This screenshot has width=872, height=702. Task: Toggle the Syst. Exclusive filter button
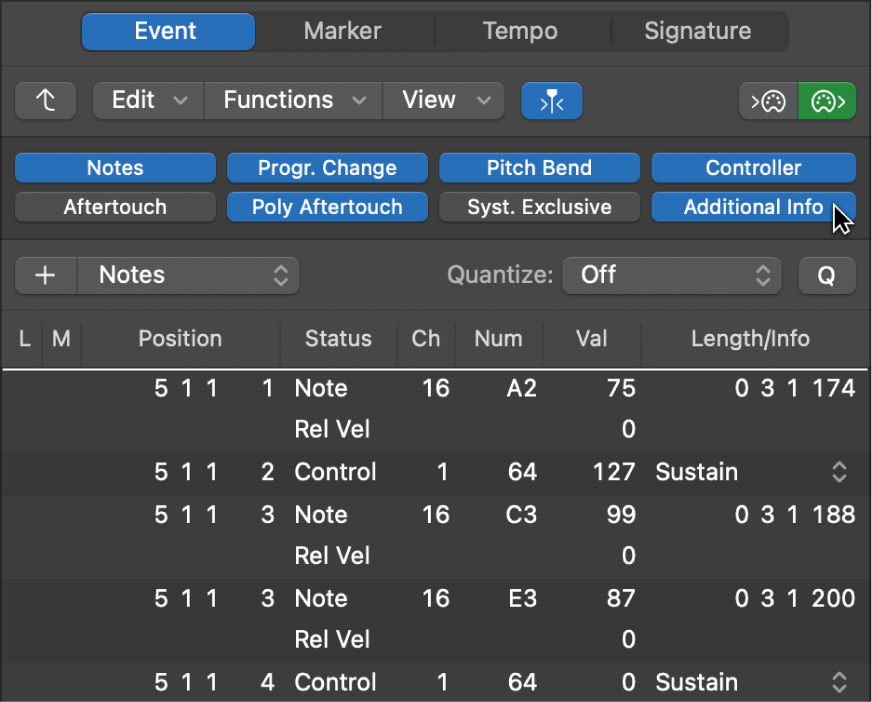pyautogui.click(x=539, y=207)
